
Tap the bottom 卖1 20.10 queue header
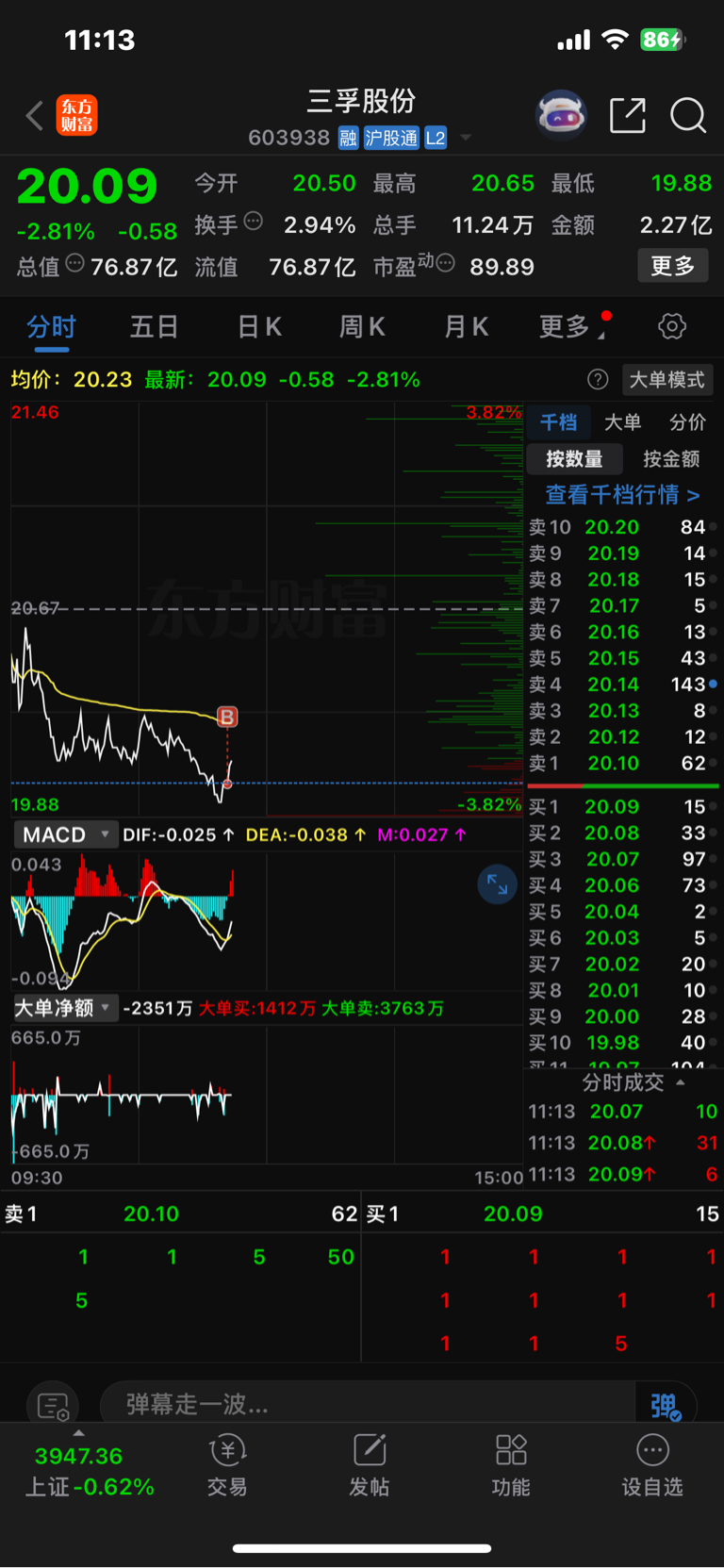click(181, 1213)
